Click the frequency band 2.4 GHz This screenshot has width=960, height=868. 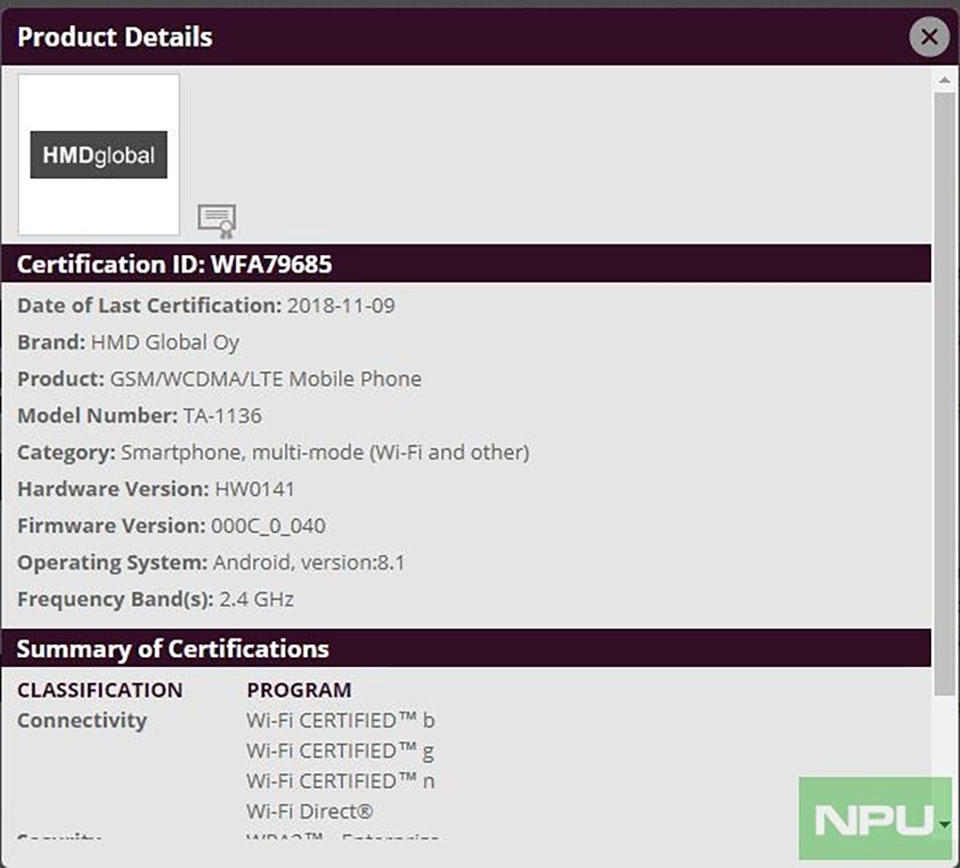coord(257,599)
